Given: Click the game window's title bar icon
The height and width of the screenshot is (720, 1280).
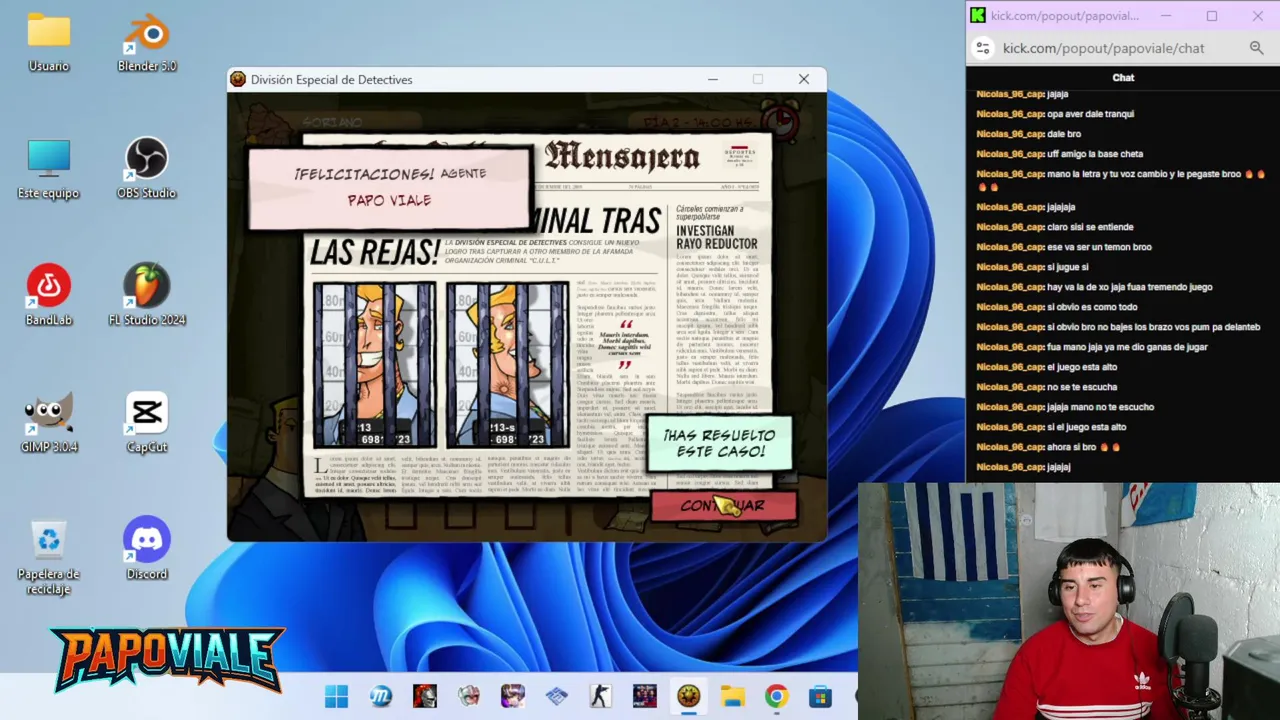Looking at the screenshot, I should click(238, 79).
